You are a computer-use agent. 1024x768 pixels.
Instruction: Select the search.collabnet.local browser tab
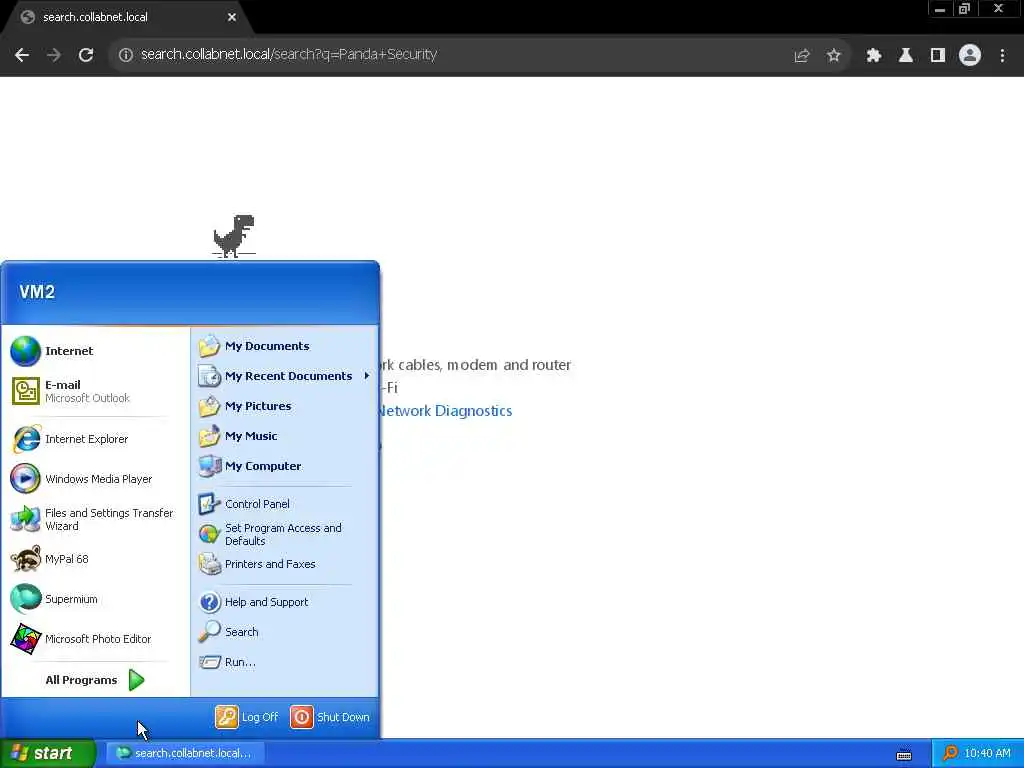[x=128, y=18]
